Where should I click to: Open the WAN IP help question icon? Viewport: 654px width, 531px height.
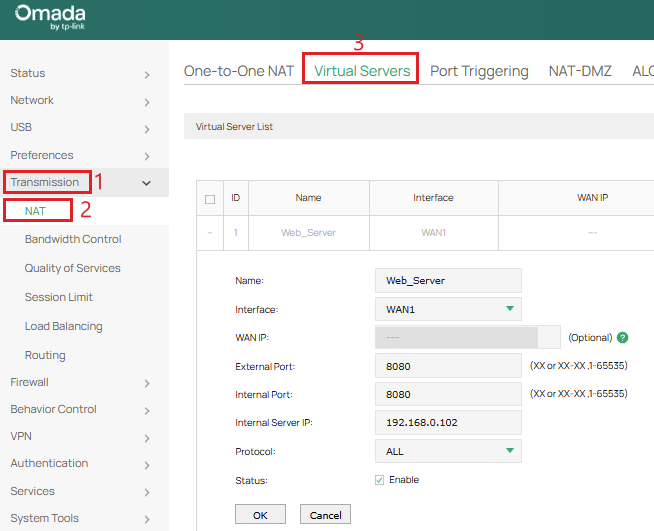click(x=622, y=337)
